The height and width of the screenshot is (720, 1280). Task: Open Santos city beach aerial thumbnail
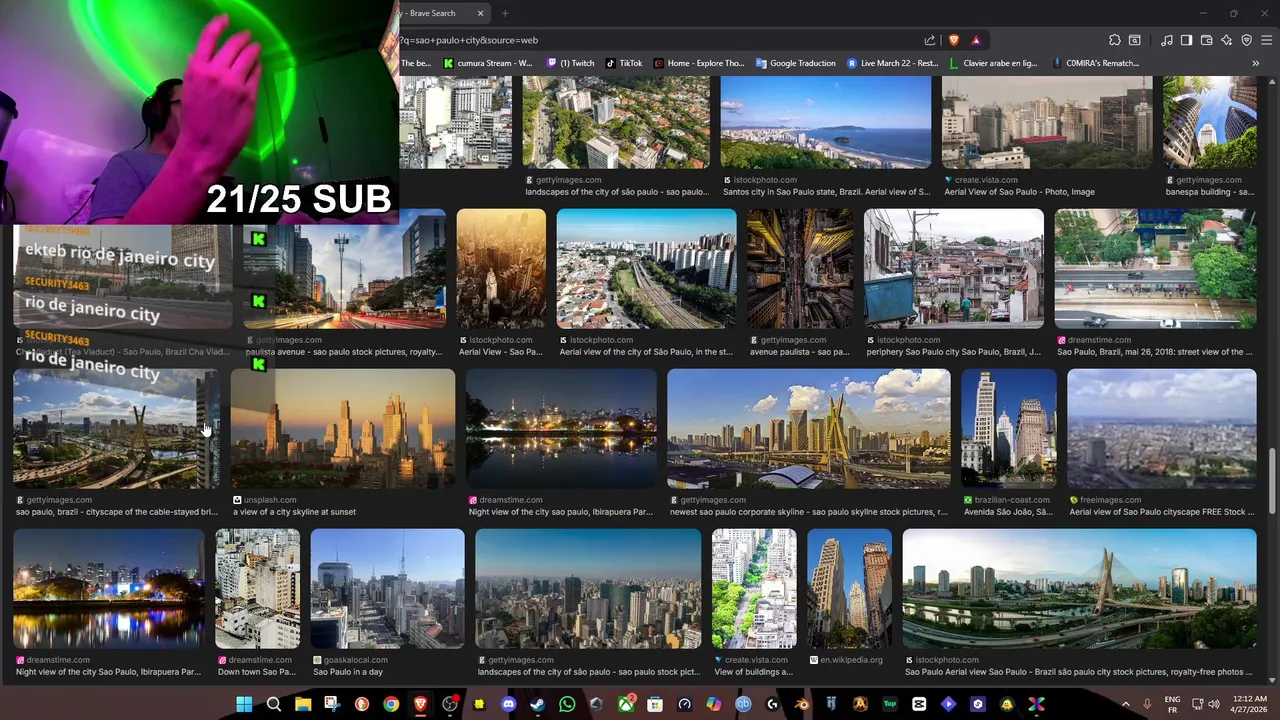(825, 122)
